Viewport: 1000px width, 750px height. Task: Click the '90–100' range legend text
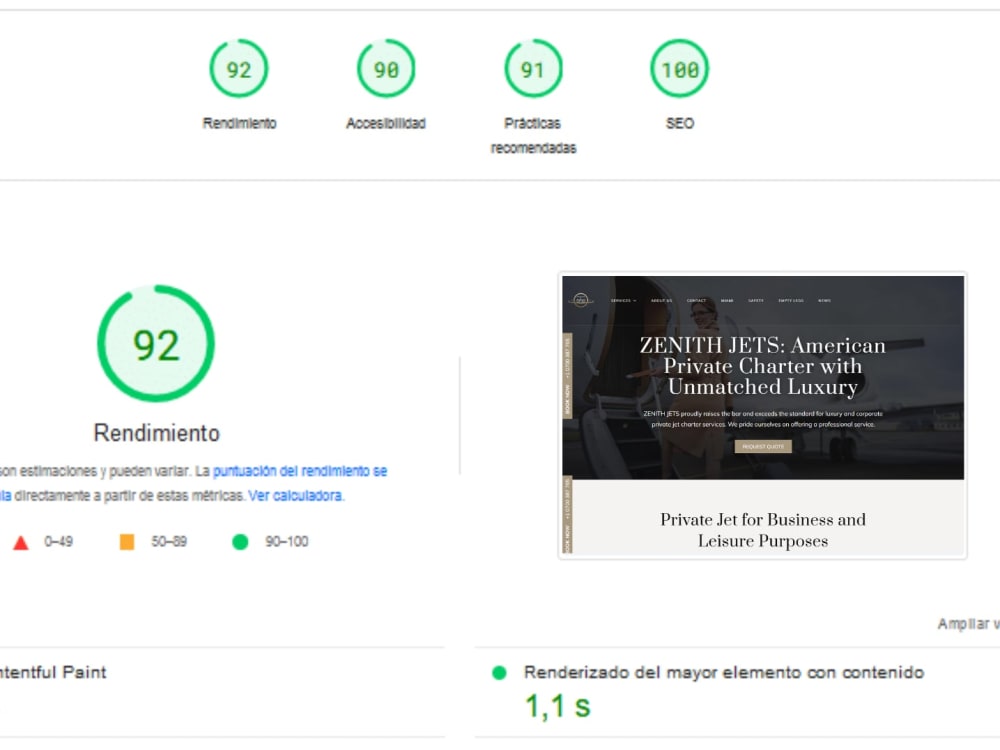(287, 541)
